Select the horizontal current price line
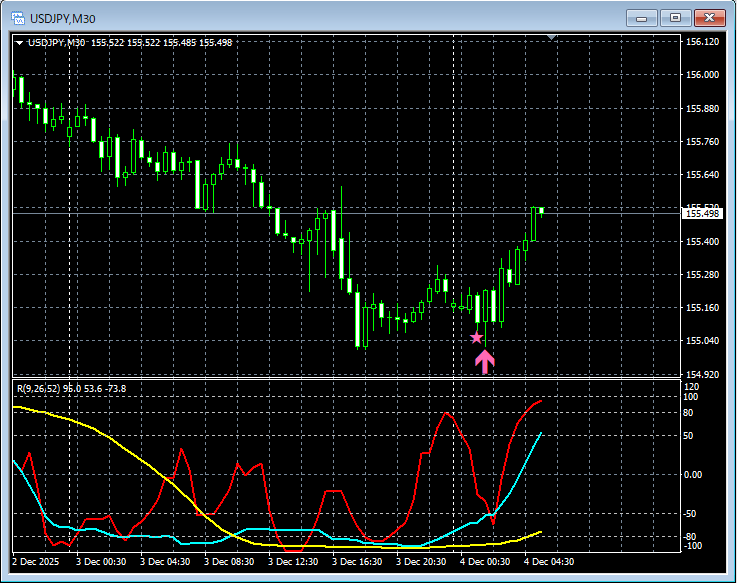738x583 pixels. pyautogui.click(x=347, y=214)
